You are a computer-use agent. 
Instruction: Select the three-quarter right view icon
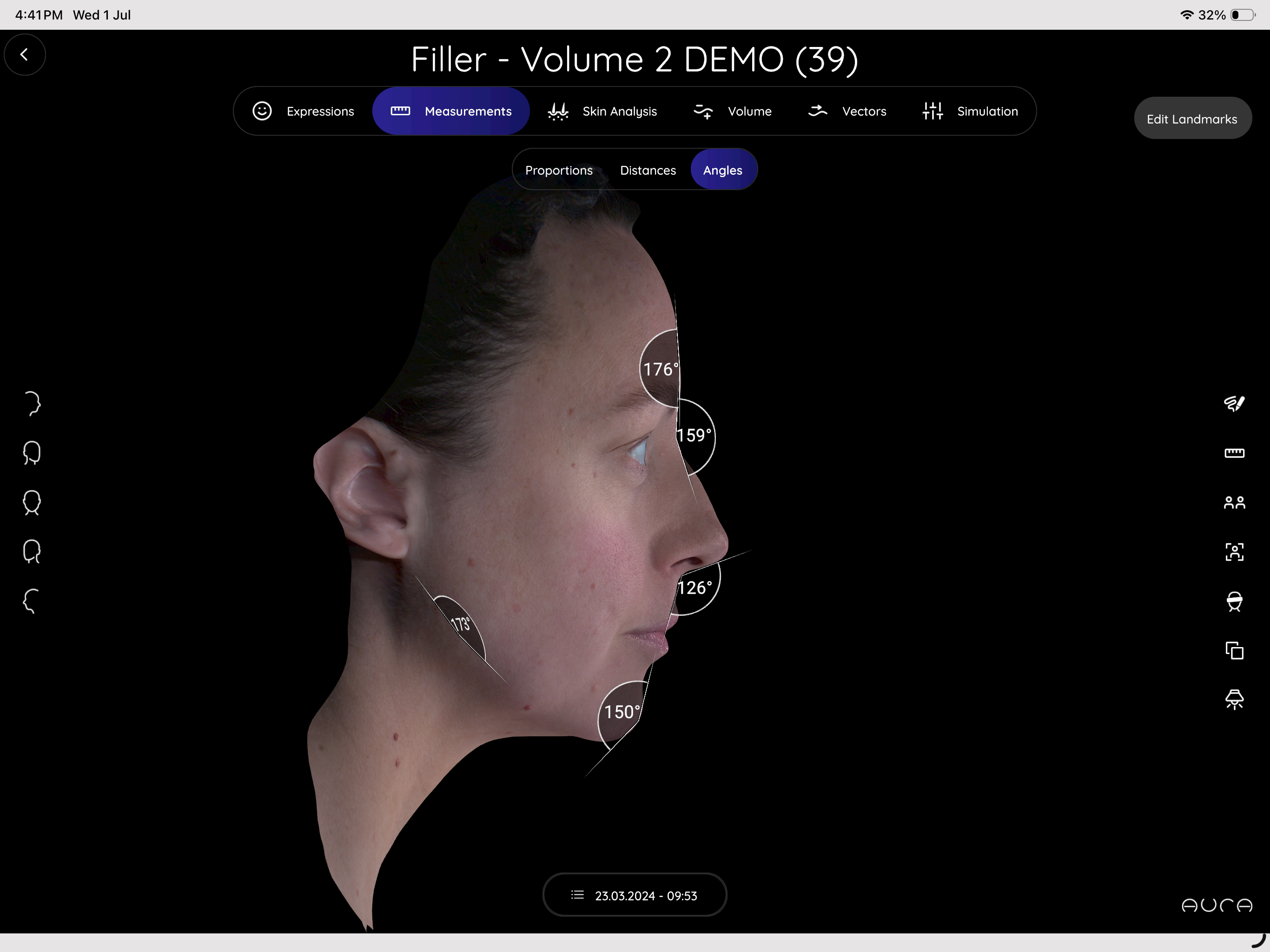pyautogui.click(x=32, y=452)
